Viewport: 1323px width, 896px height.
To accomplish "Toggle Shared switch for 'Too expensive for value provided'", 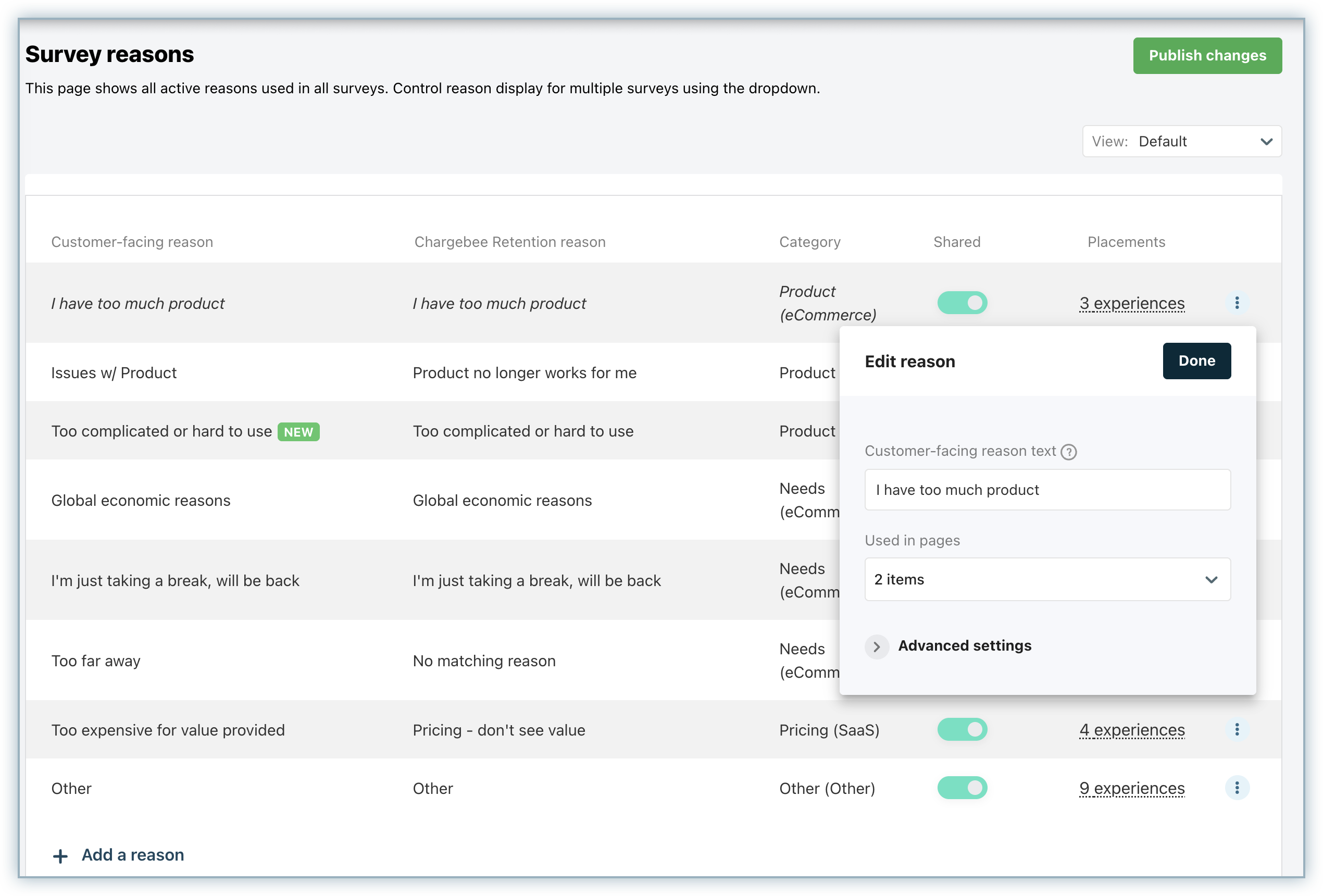I will tap(962, 730).
